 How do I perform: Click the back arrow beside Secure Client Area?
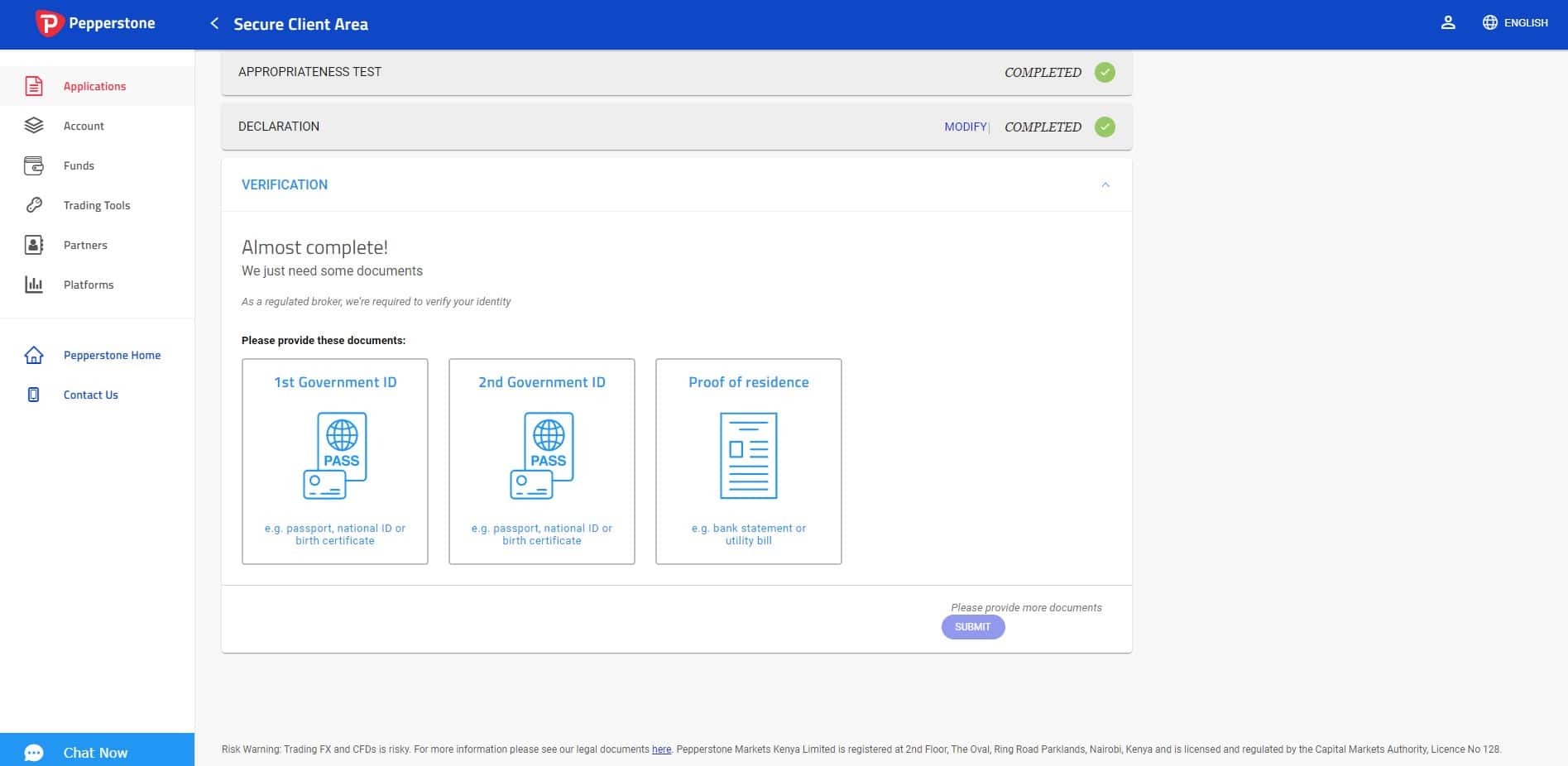pyautogui.click(x=214, y=23)
